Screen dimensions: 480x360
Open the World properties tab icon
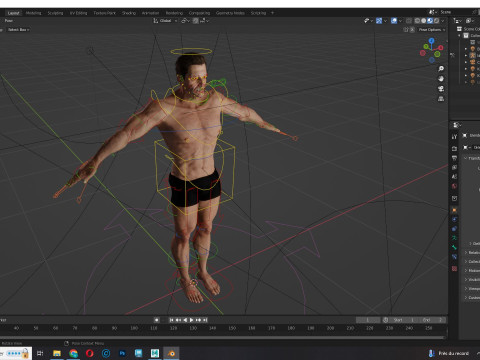tap(454, 186)
